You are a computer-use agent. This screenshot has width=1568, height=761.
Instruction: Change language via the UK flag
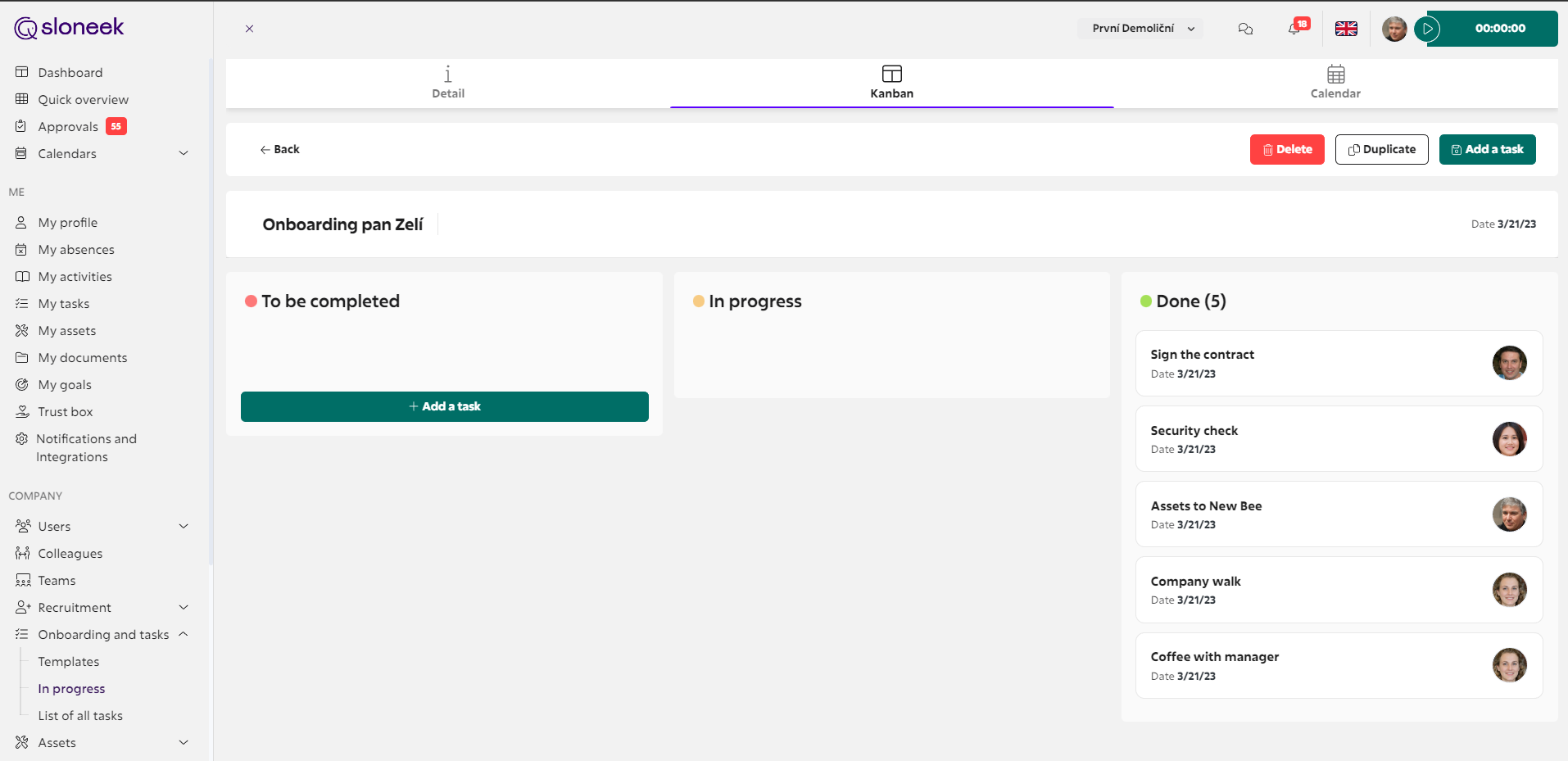pos(1346,29)
